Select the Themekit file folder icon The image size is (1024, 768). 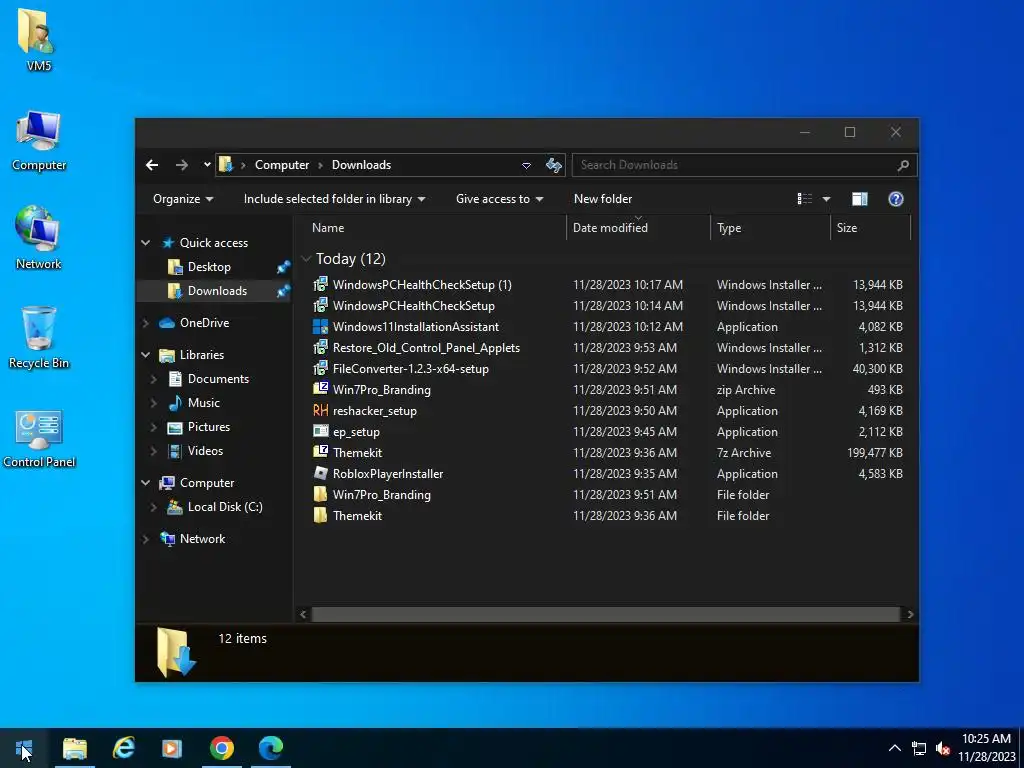point(320,515)
